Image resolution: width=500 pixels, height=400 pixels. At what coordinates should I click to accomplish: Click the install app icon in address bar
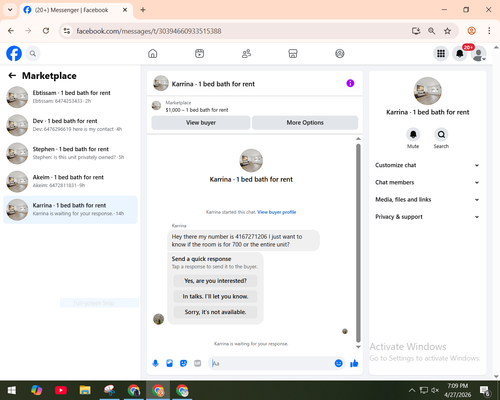[416, 31]
